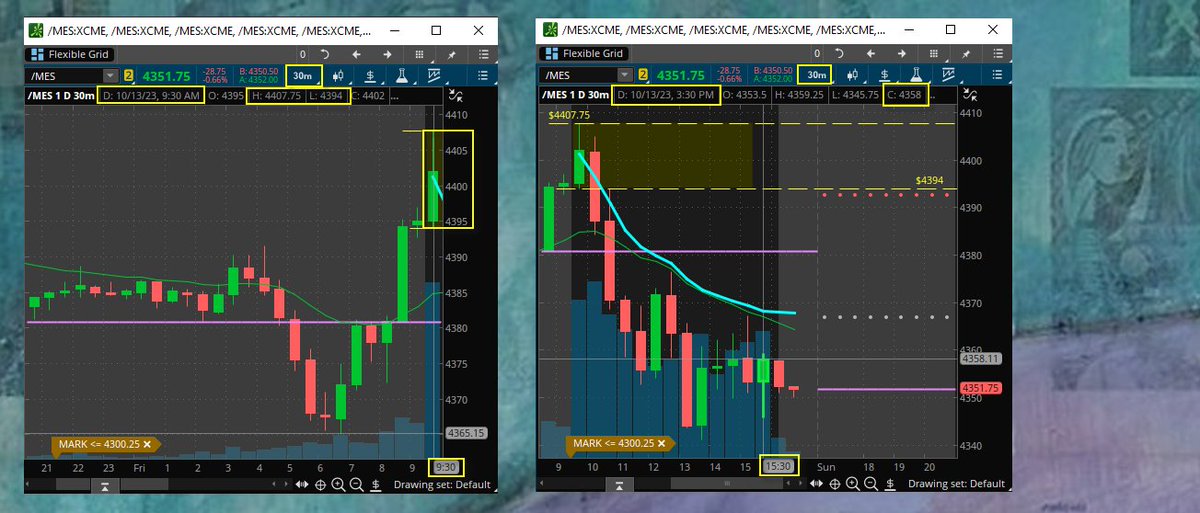Click the forward arrow in the left window
This screenshot has height=513, width=1200.
pos(386,54)
